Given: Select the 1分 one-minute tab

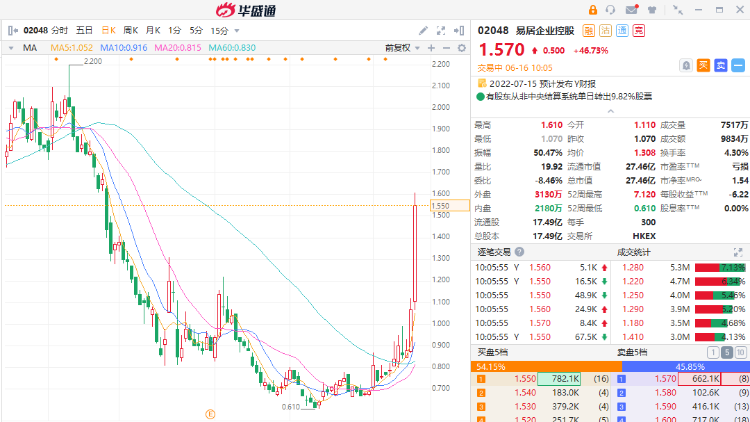Looking at the screenshot, I should tap(175, 31).
